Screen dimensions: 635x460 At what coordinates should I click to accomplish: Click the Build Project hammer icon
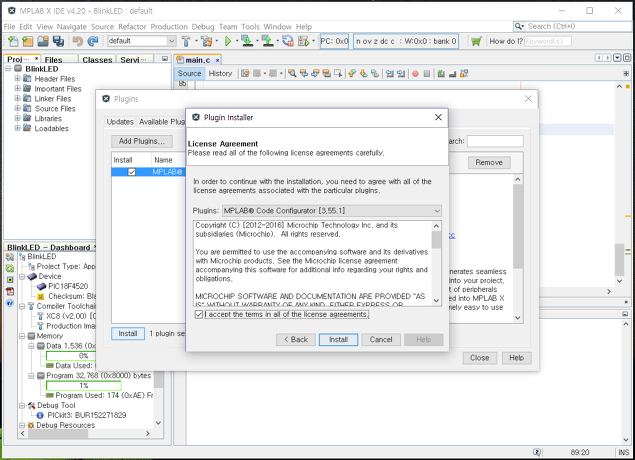186,41
